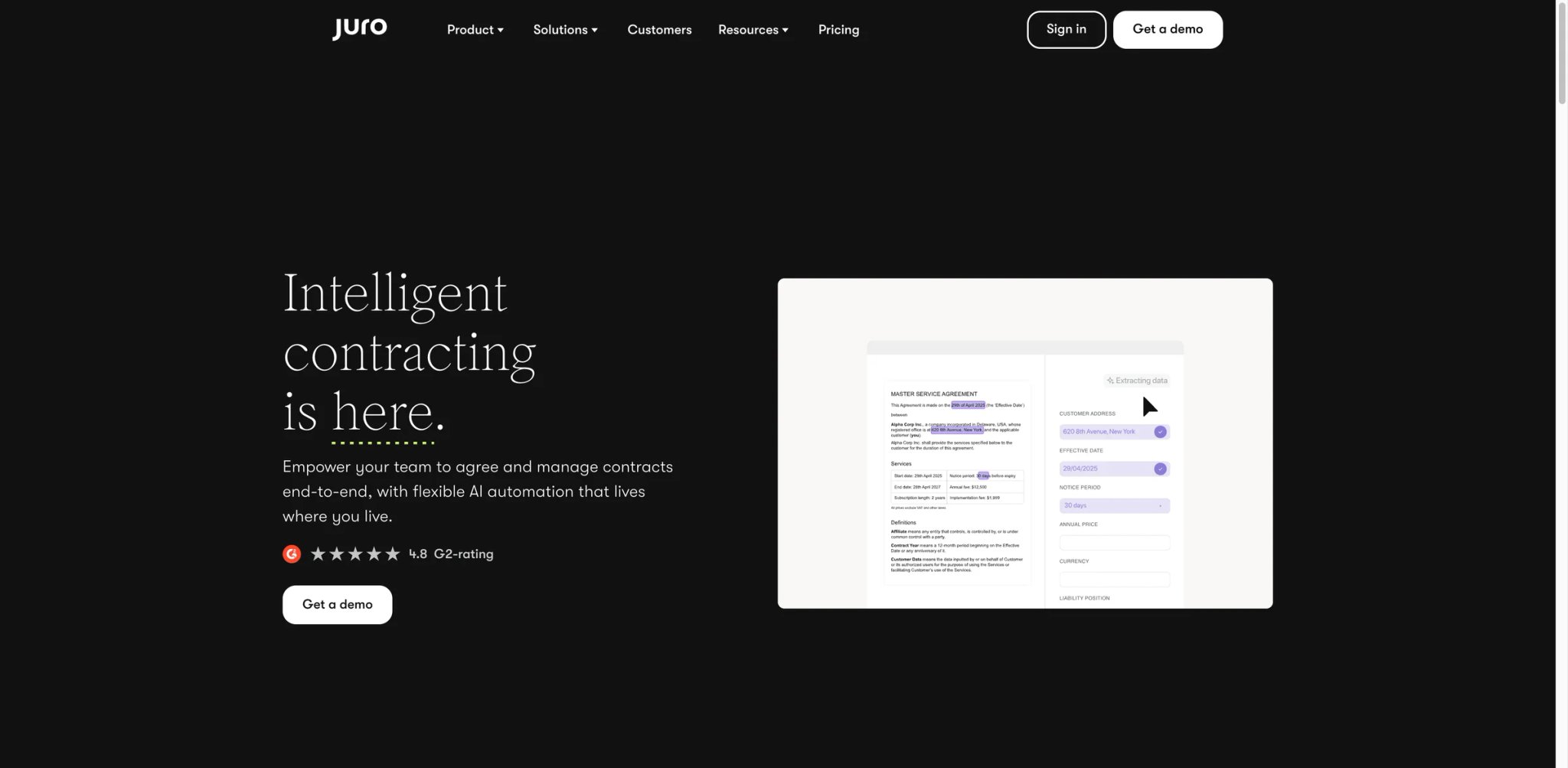
Task: Click the Master Service Agreement title
Action: (933, 394)
